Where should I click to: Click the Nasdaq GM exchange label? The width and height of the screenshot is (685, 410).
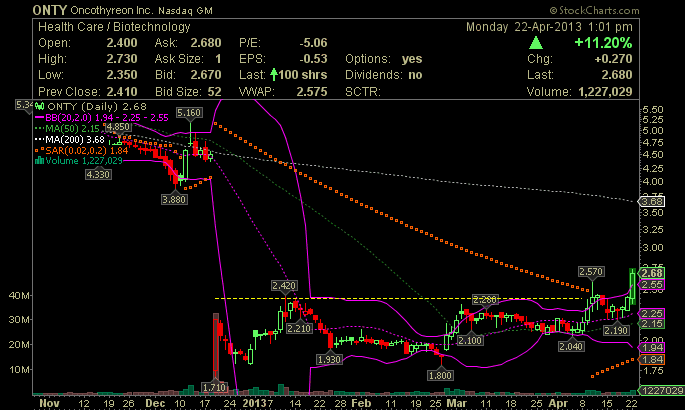pyautogui.click(x=185, y=11)
